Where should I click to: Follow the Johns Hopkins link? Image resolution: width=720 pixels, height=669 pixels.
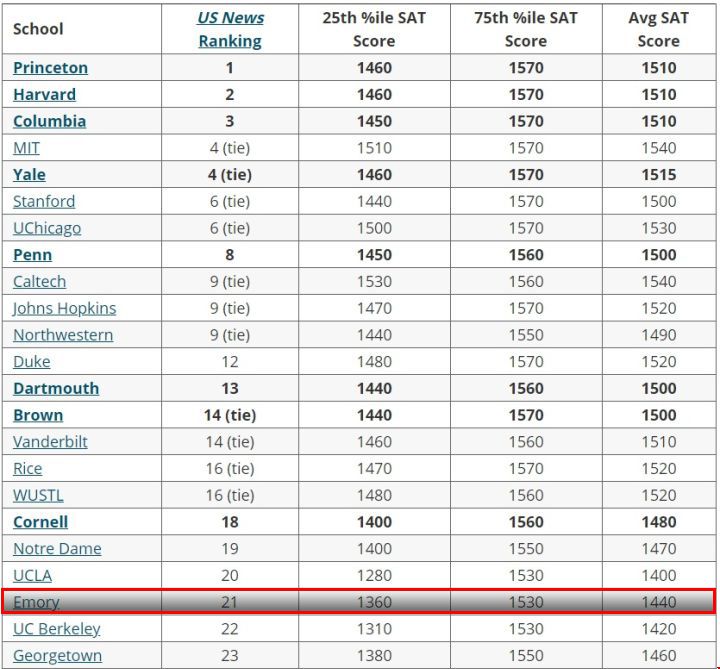pos(64,308)
